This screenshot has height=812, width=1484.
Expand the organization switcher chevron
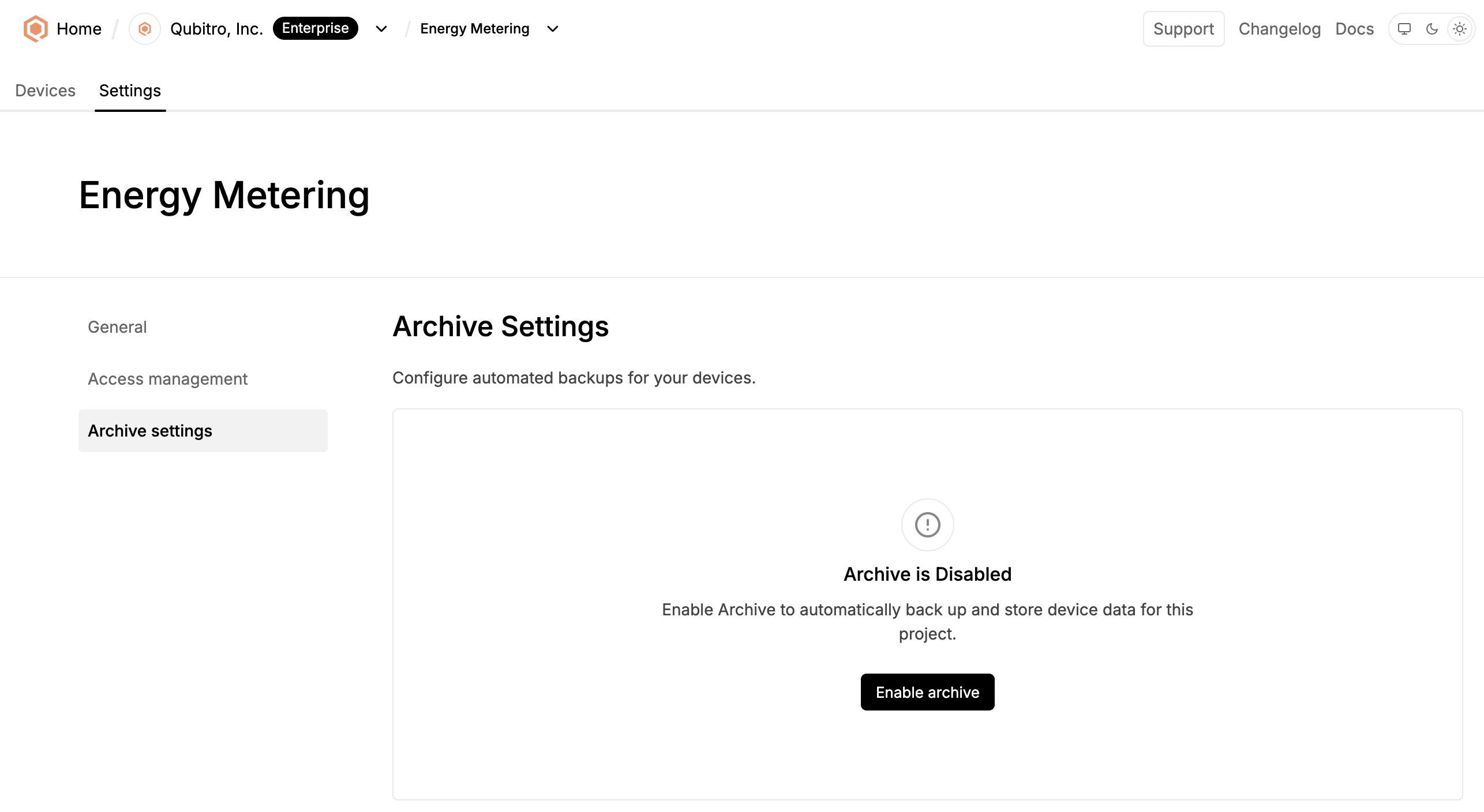click(x=381, y=29)
